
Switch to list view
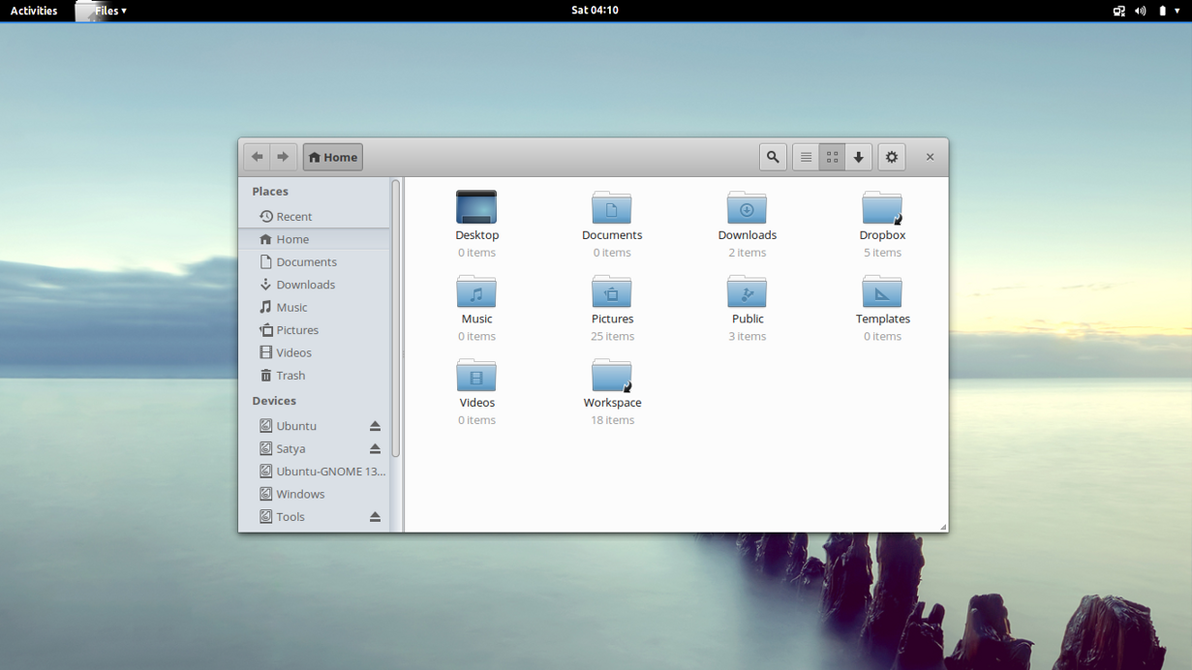pos(806,157)
